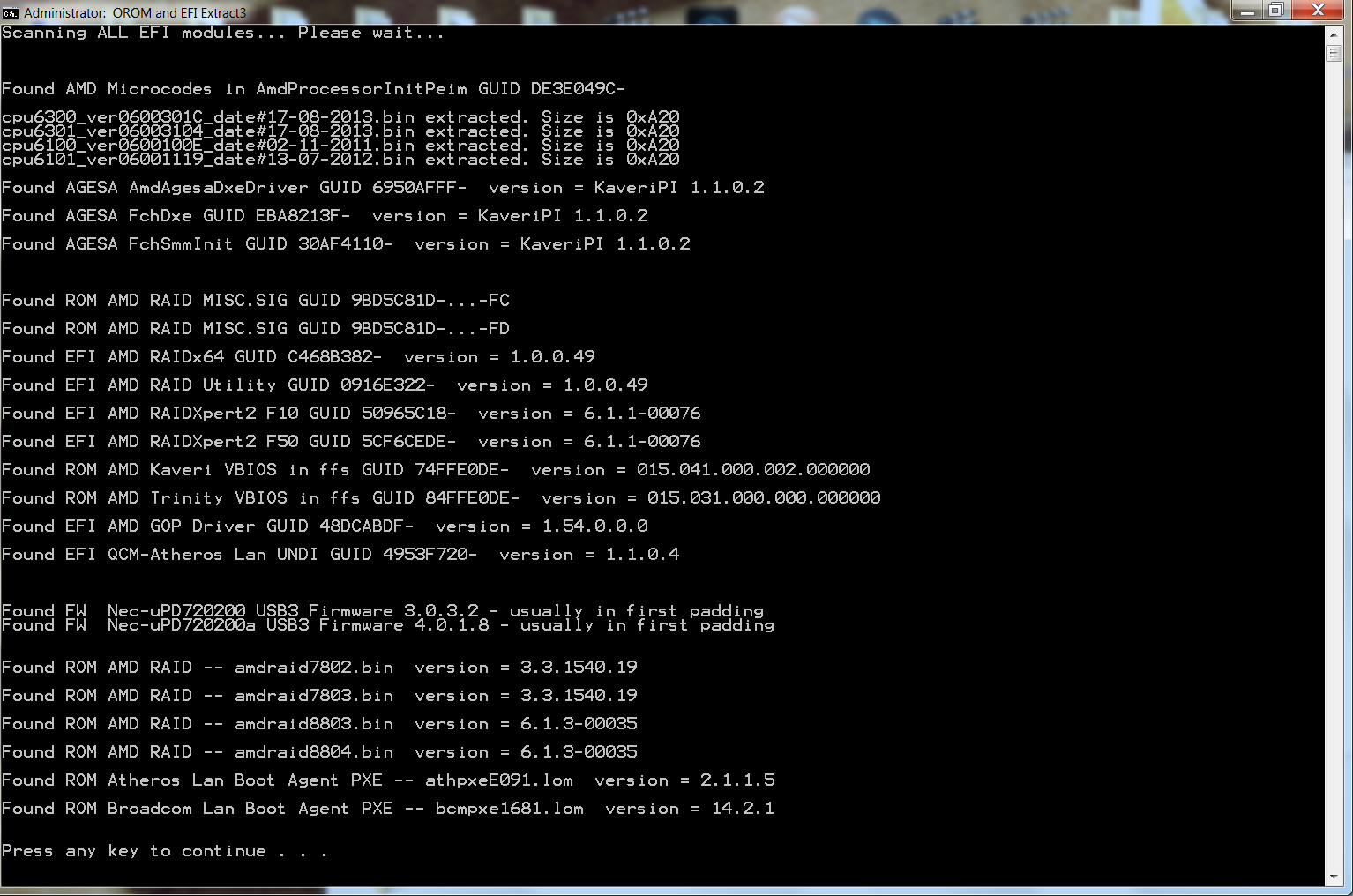The height and width of the screenshot is (896, 1353).
Task: Click the command prompt icon in title bar
Action: (11, 12)
